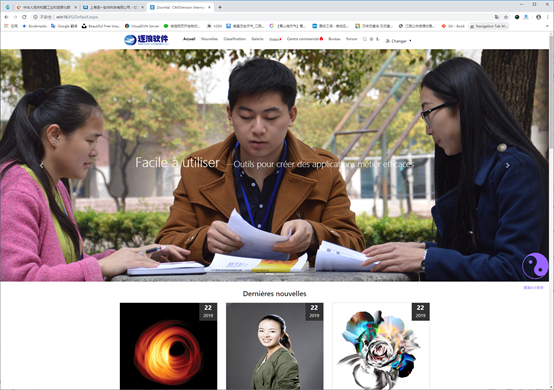Open a new browser tab
Image resolution: width=554 pixels, height=390 pixels.
point(220,7)
